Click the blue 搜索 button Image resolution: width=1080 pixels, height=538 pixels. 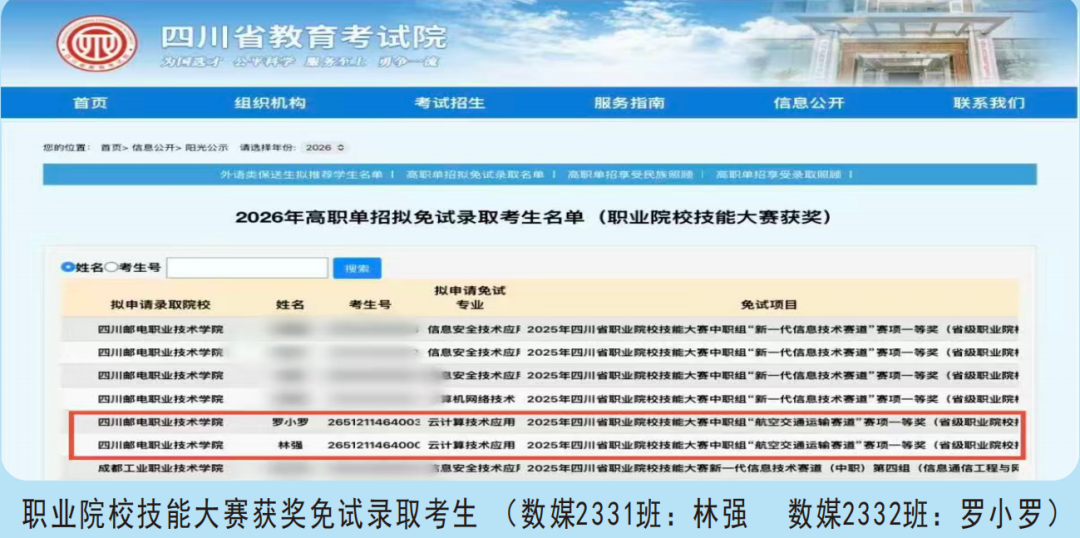(357, 268)
